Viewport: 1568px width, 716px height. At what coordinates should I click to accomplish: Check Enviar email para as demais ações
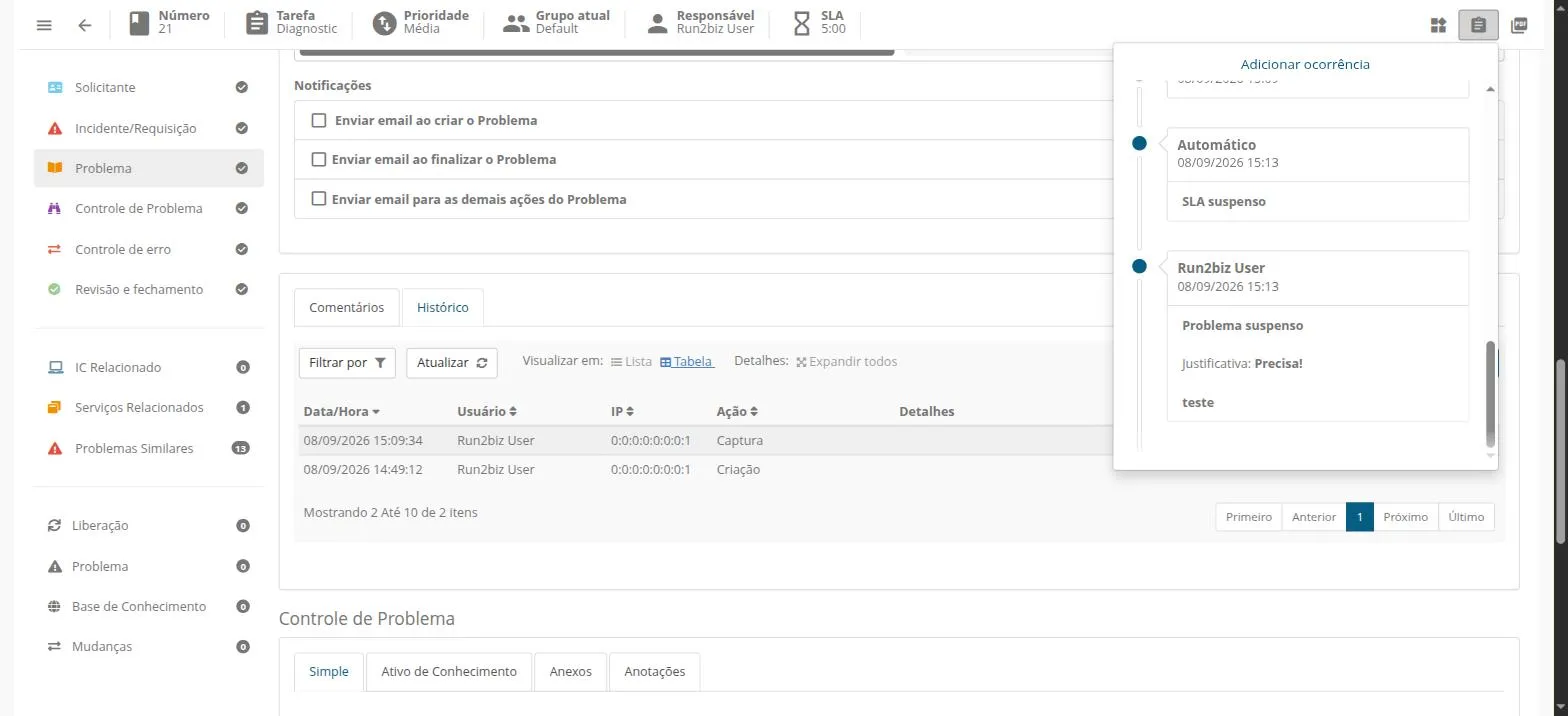319,199
